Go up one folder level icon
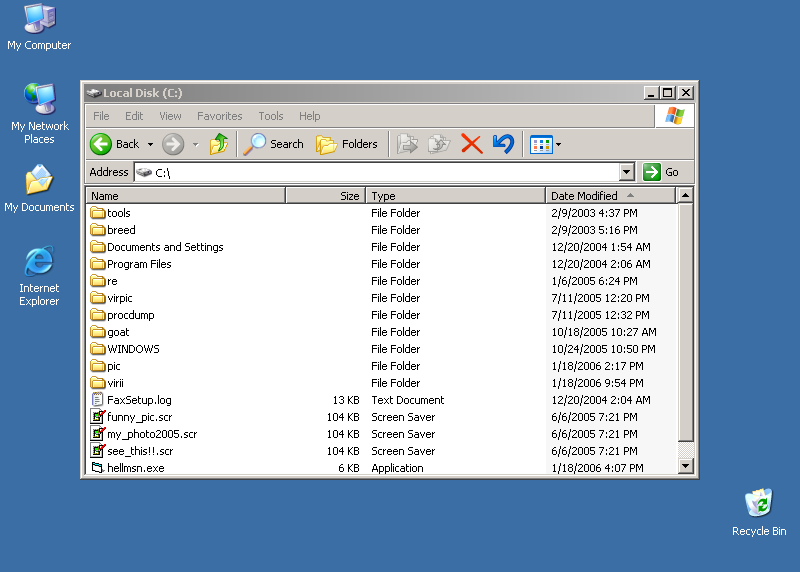800x572 pixels. point(219,144)
